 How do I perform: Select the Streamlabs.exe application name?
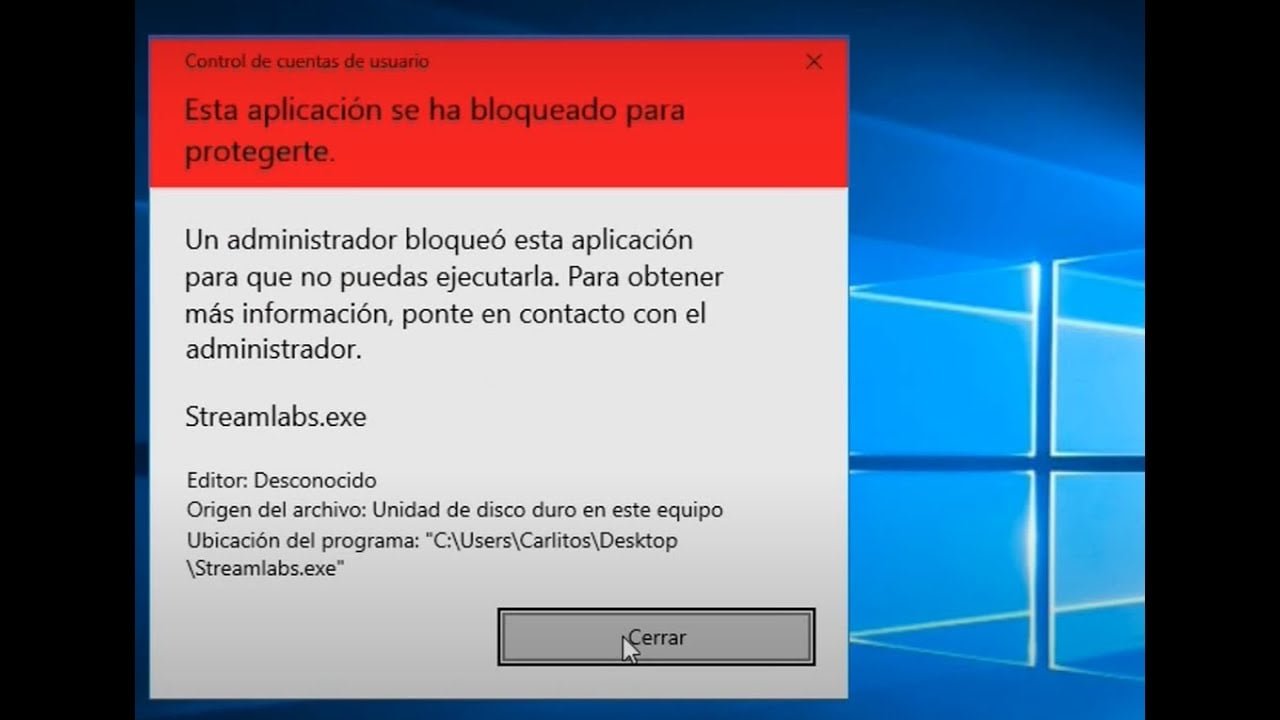tap(276, 417)
